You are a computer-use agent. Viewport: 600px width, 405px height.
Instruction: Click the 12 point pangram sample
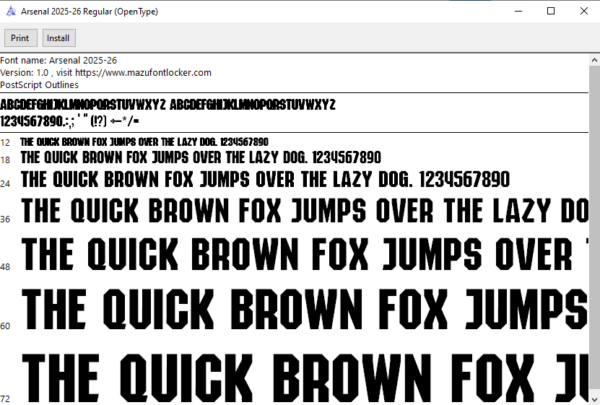click(144, 142)
